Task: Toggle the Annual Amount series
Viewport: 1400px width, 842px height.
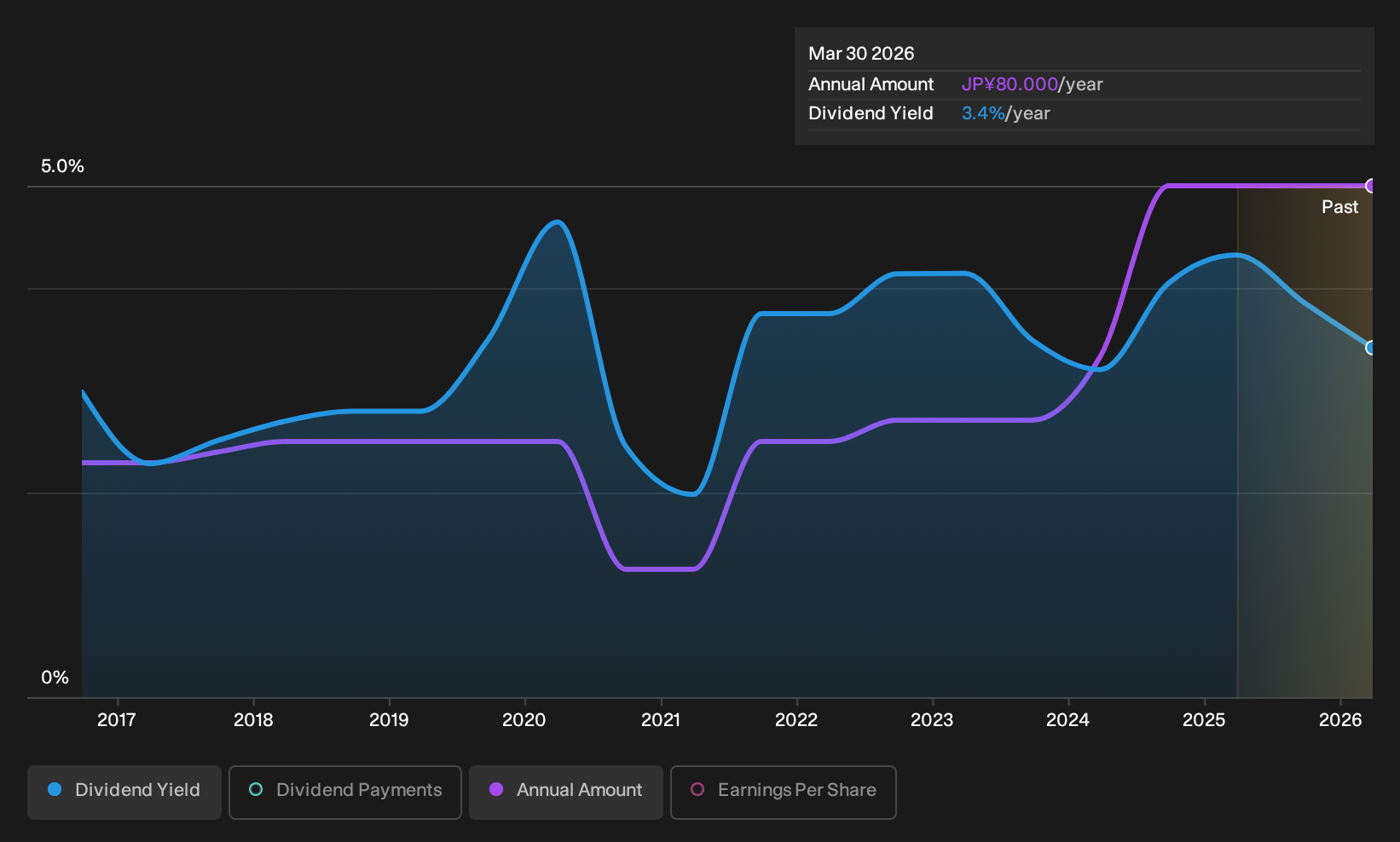Action: click(x=566, y=793)
